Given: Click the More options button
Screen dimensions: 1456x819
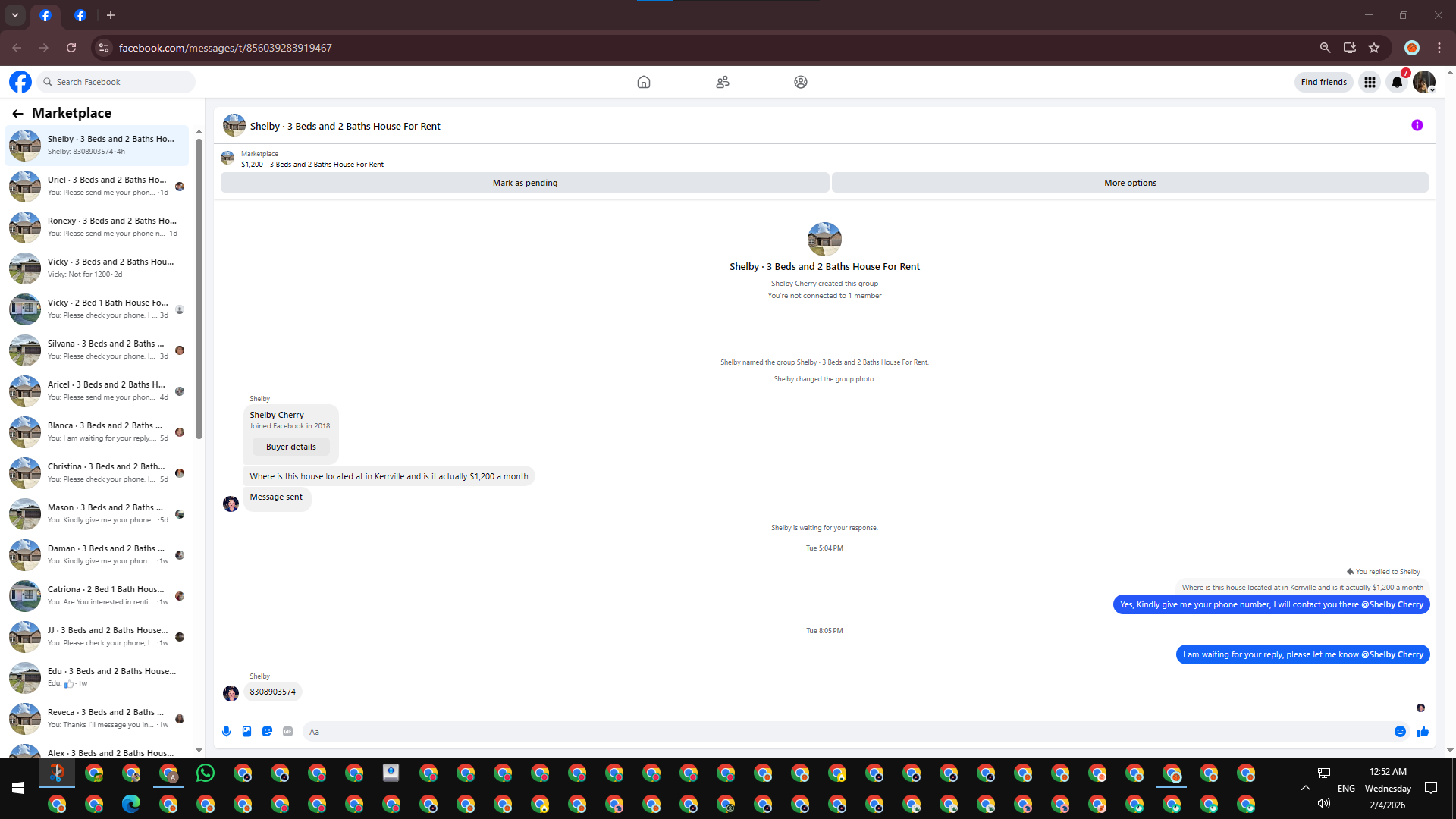Looking at the screenshot, I should coord(1130,183).
